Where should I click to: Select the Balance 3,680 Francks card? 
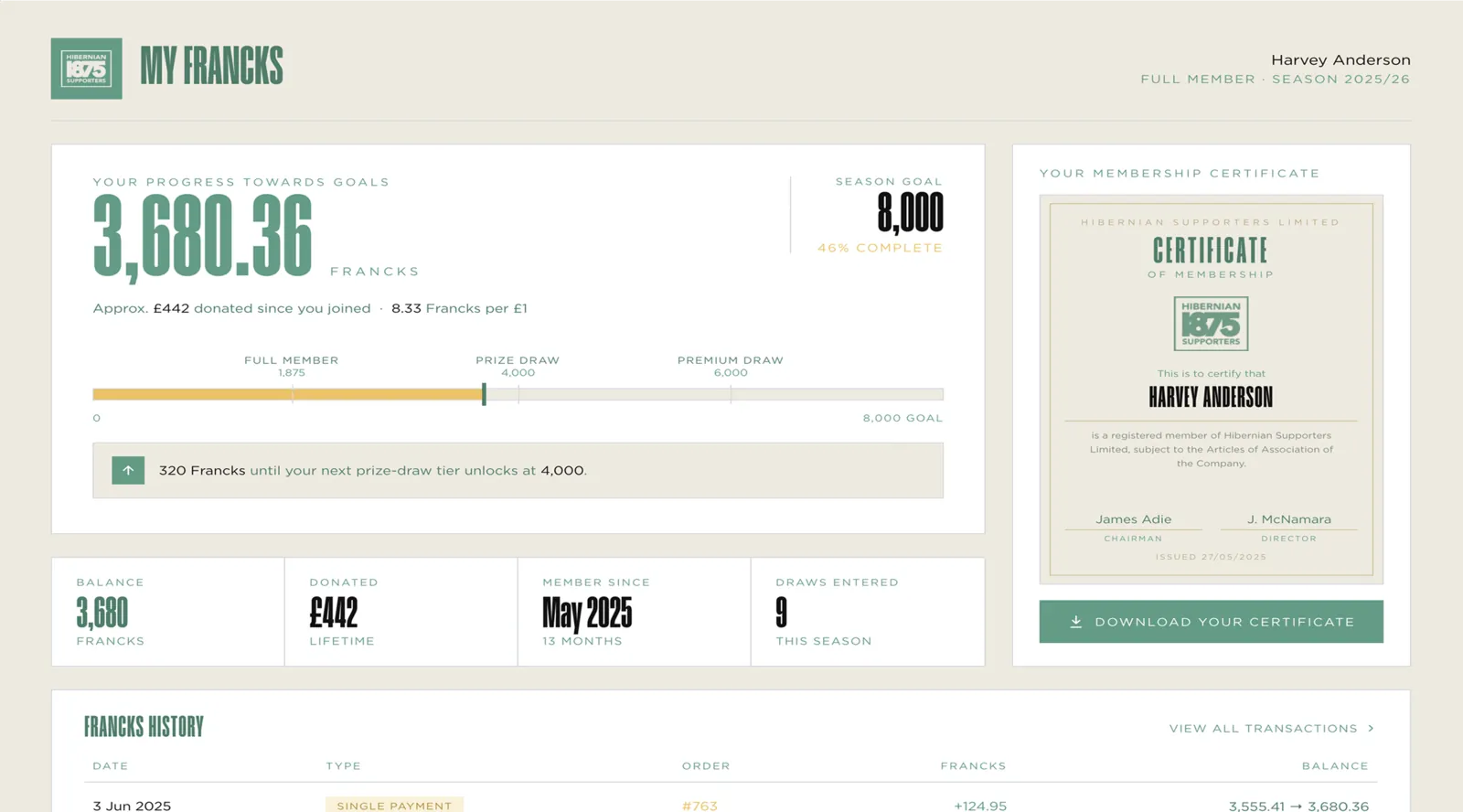coord(168,612)
